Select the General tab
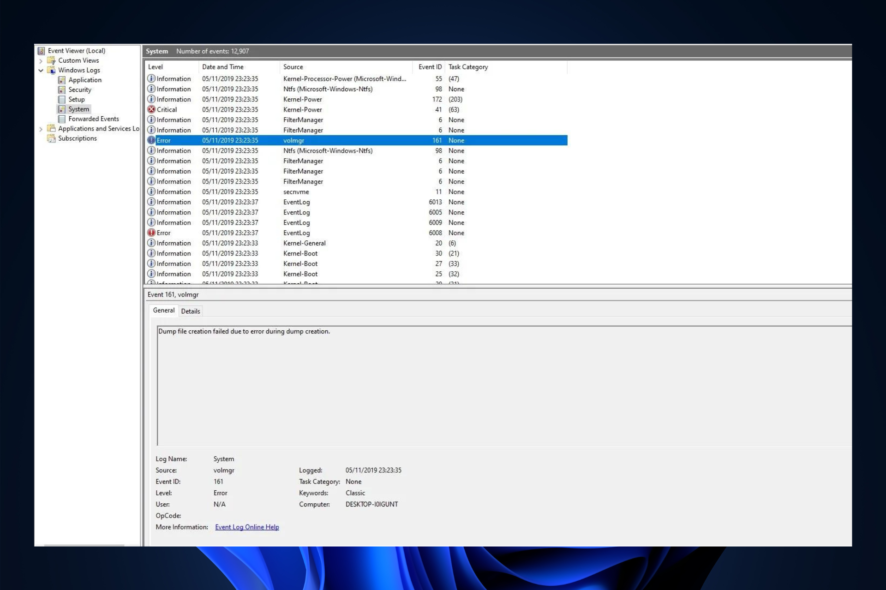This screenshot has height=590, width=886. tap(163, 311)
